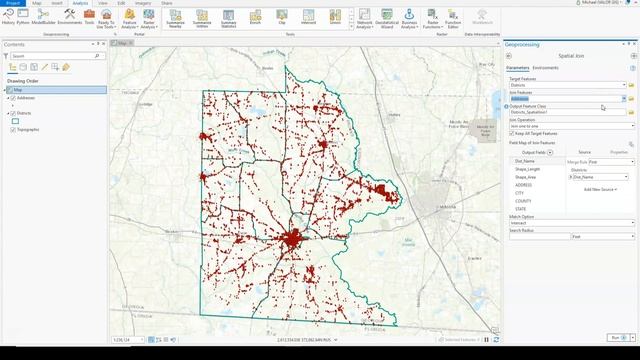Switch to the Edit ribbon tab

coord(121,3)
